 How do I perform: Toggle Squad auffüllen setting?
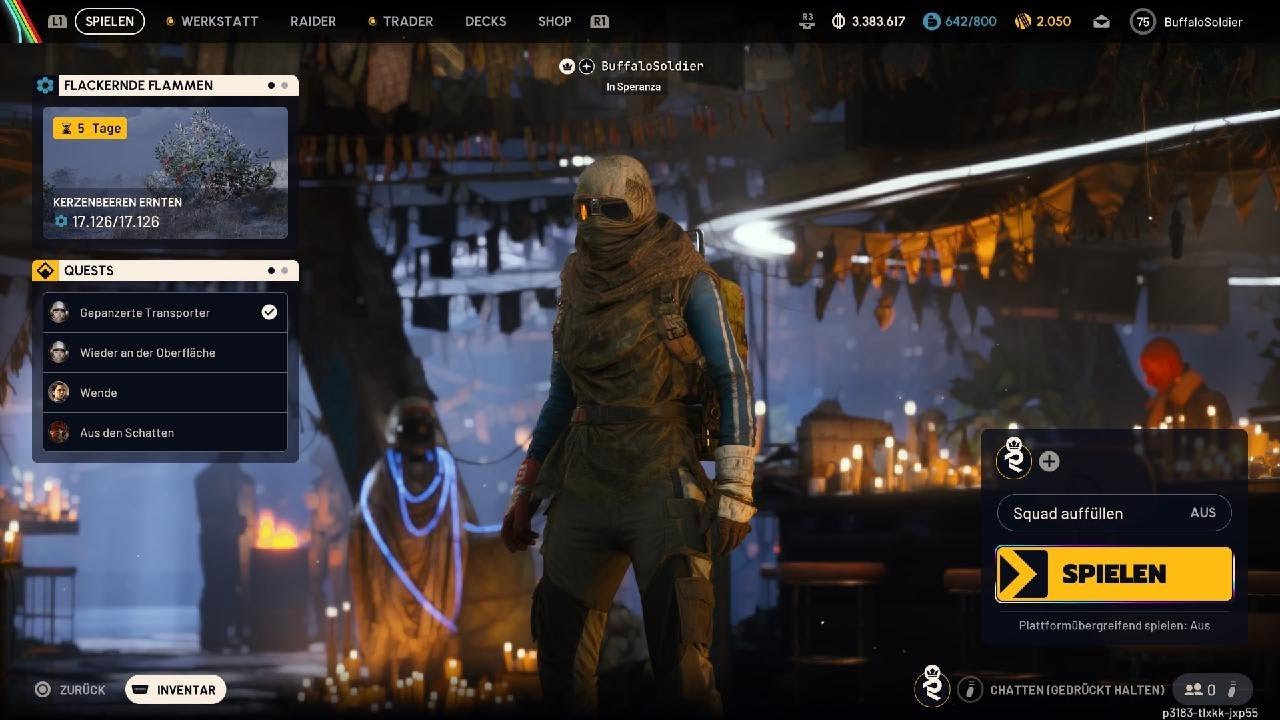[1114, 513]
